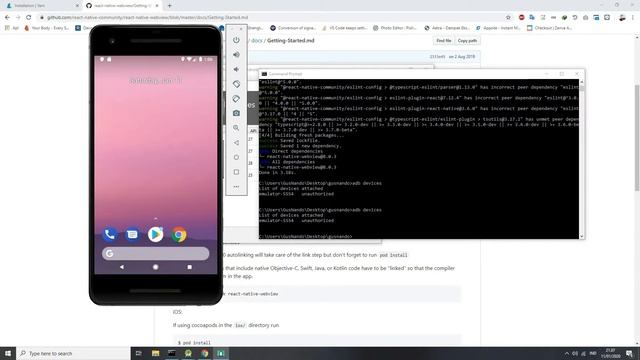The image size is (640, 360).
Task: Raise volume in emulator toolbar
Action: point(236,55)
